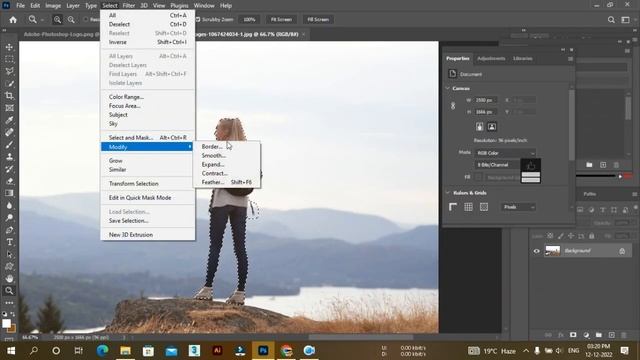Toggle guides icon in Rulers & Grids
The height and width of the screenshot is (360, 640).
484,207
